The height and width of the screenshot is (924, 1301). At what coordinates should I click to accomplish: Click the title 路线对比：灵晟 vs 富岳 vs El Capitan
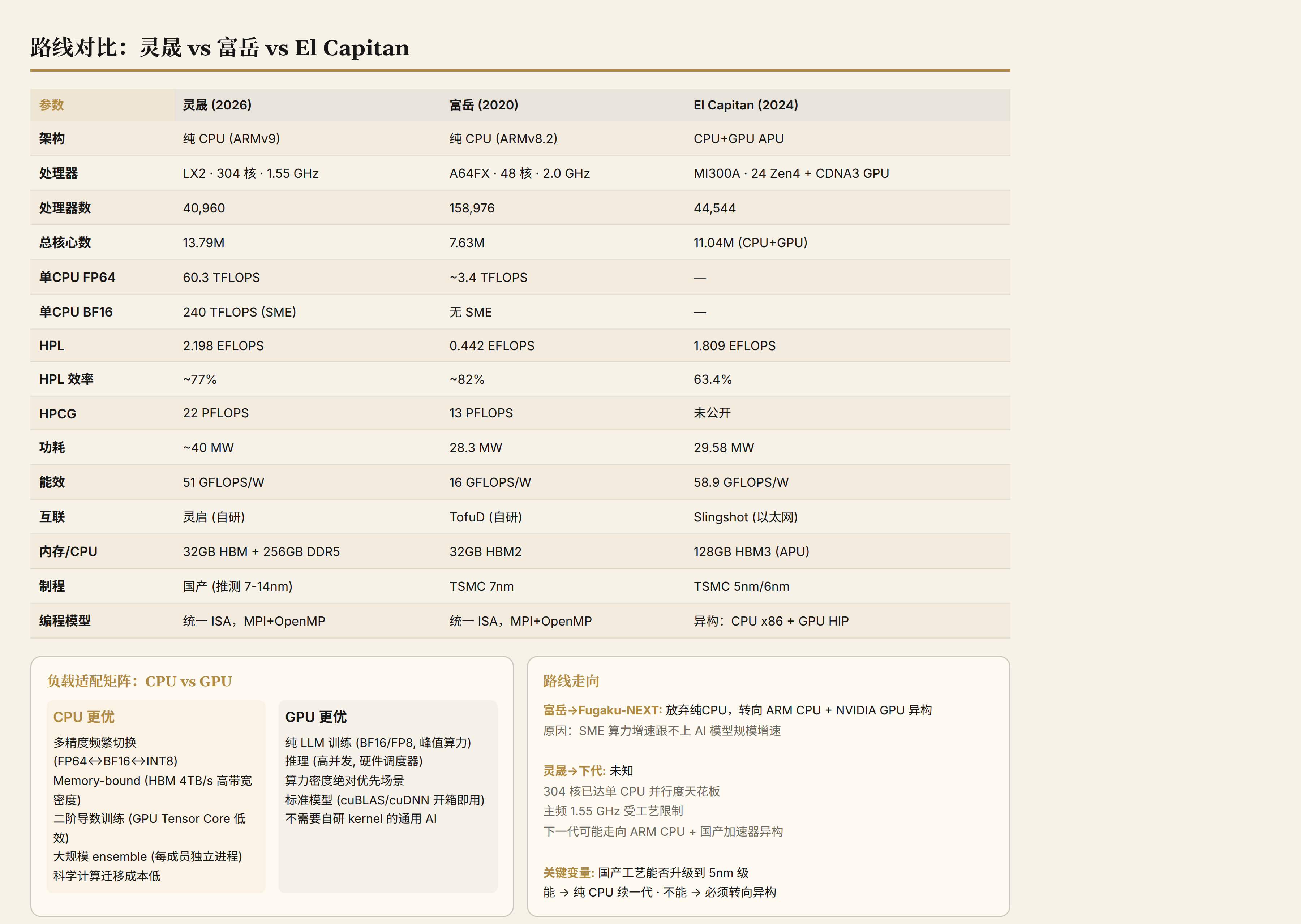click(220, 48)
